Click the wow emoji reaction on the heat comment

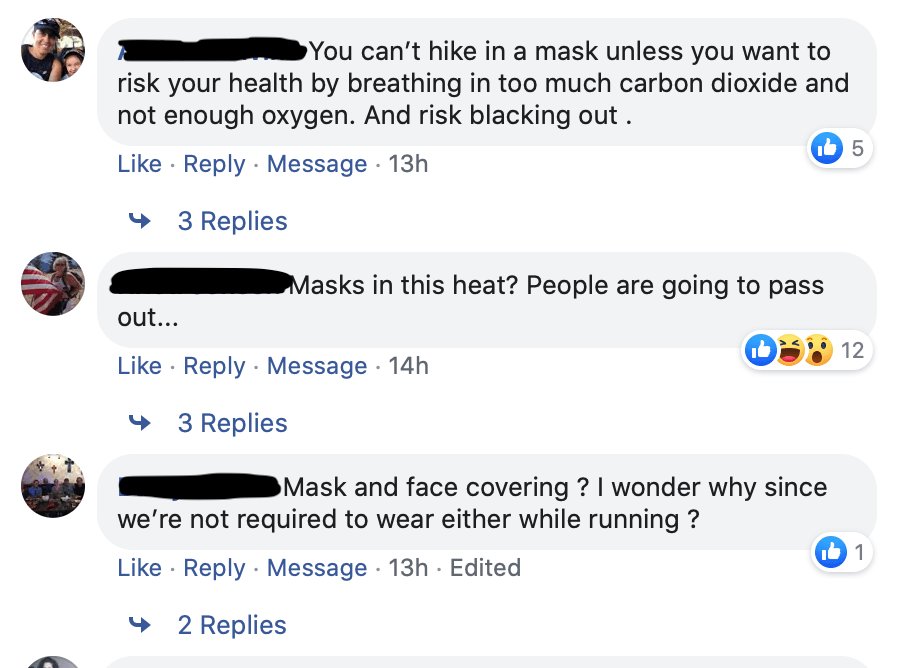(x=817, y=350)
